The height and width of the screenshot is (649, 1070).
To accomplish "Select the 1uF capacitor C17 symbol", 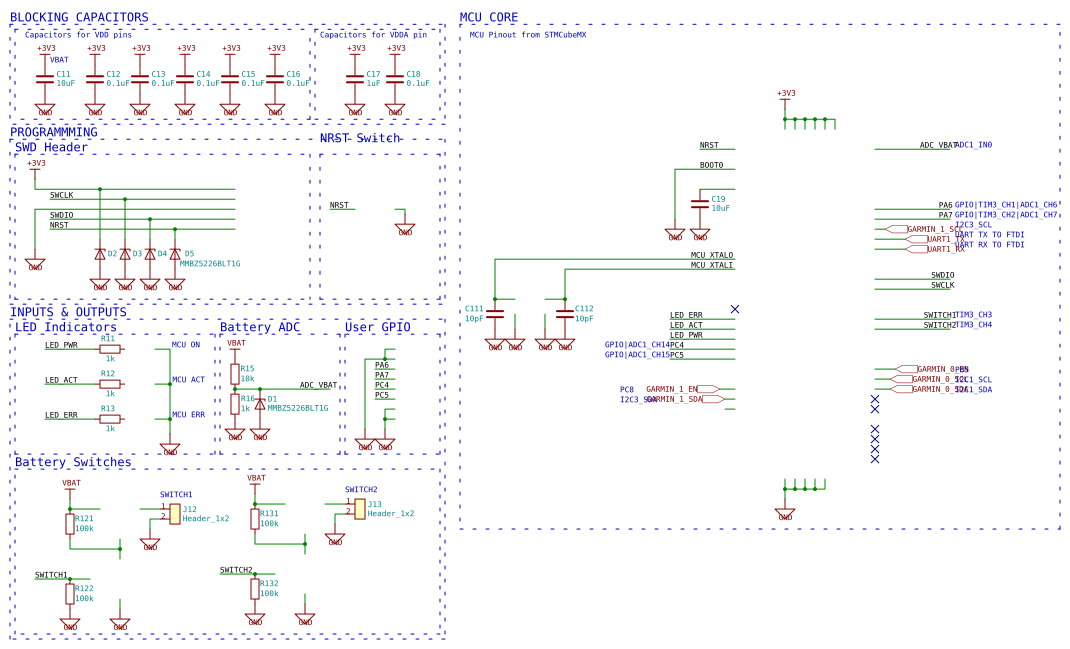I will pos(355,80).
